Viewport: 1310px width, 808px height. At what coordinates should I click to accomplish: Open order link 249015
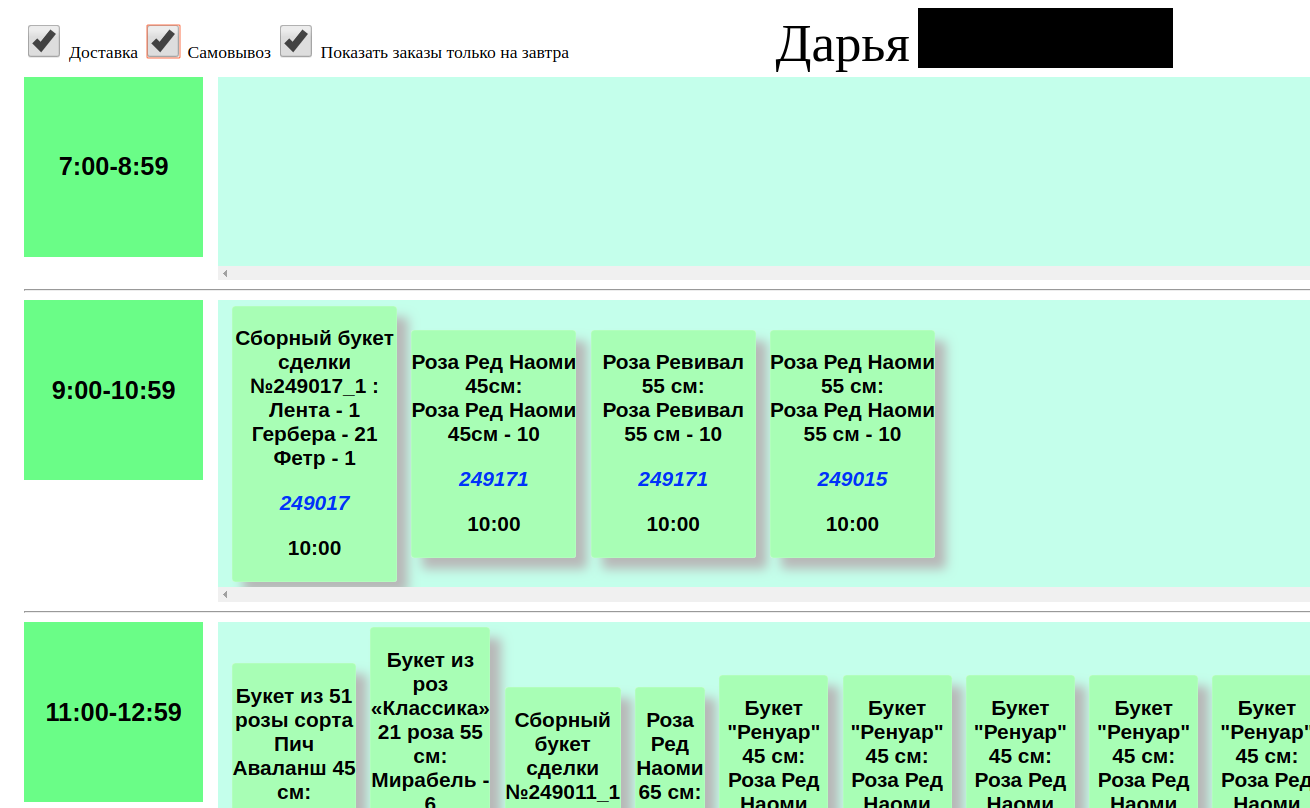pyautogui.click(x=852, y=479)
